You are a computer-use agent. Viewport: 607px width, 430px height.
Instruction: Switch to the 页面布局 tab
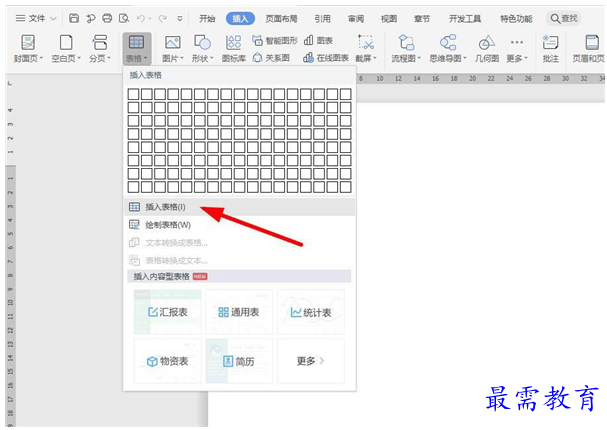pos(281,19)
